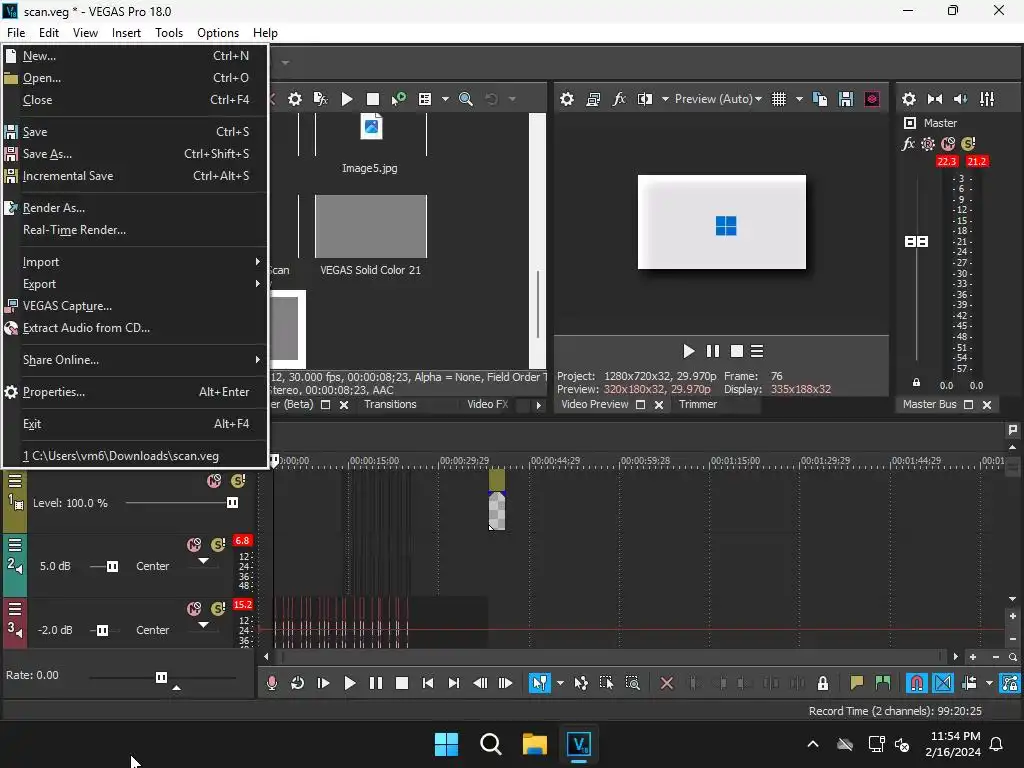The image size is (1024, 768).
Task: Expand the Import submenu
Action: pyautogui.click(x=135, y=262)
